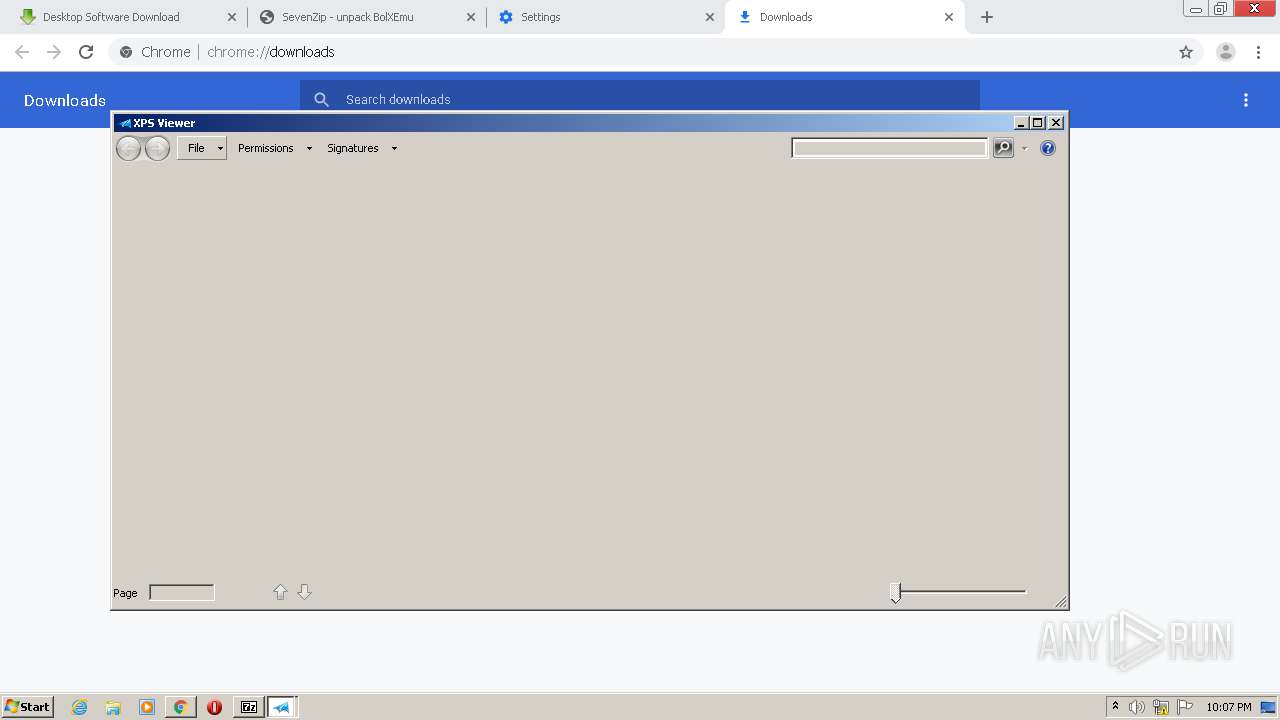Open Chrome from the taskbar

point(180,707)
